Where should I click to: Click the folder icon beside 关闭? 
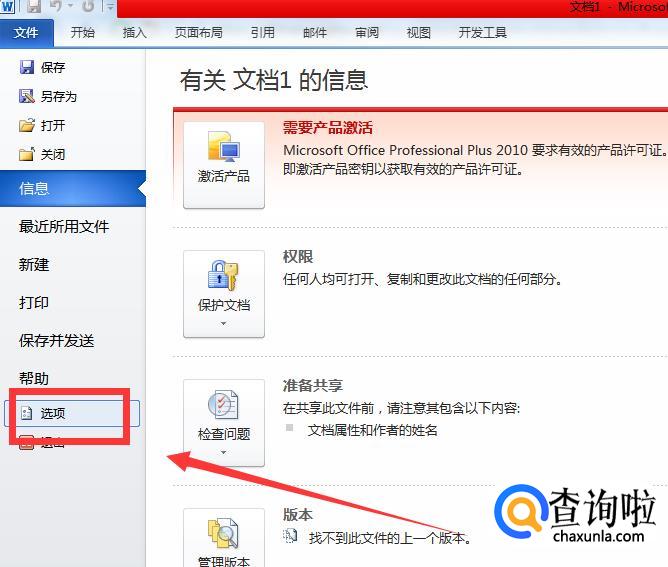click(x=27, y=154)
